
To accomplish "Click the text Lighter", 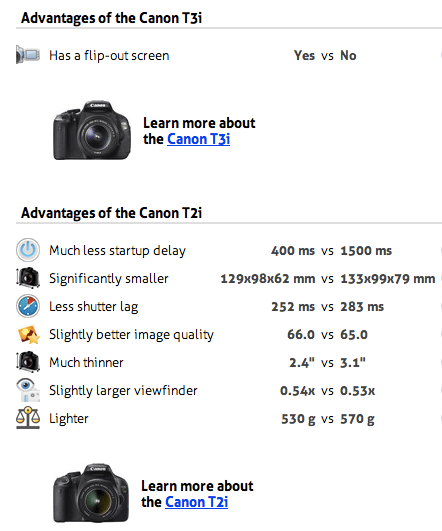I will click(x=69, y=419).
